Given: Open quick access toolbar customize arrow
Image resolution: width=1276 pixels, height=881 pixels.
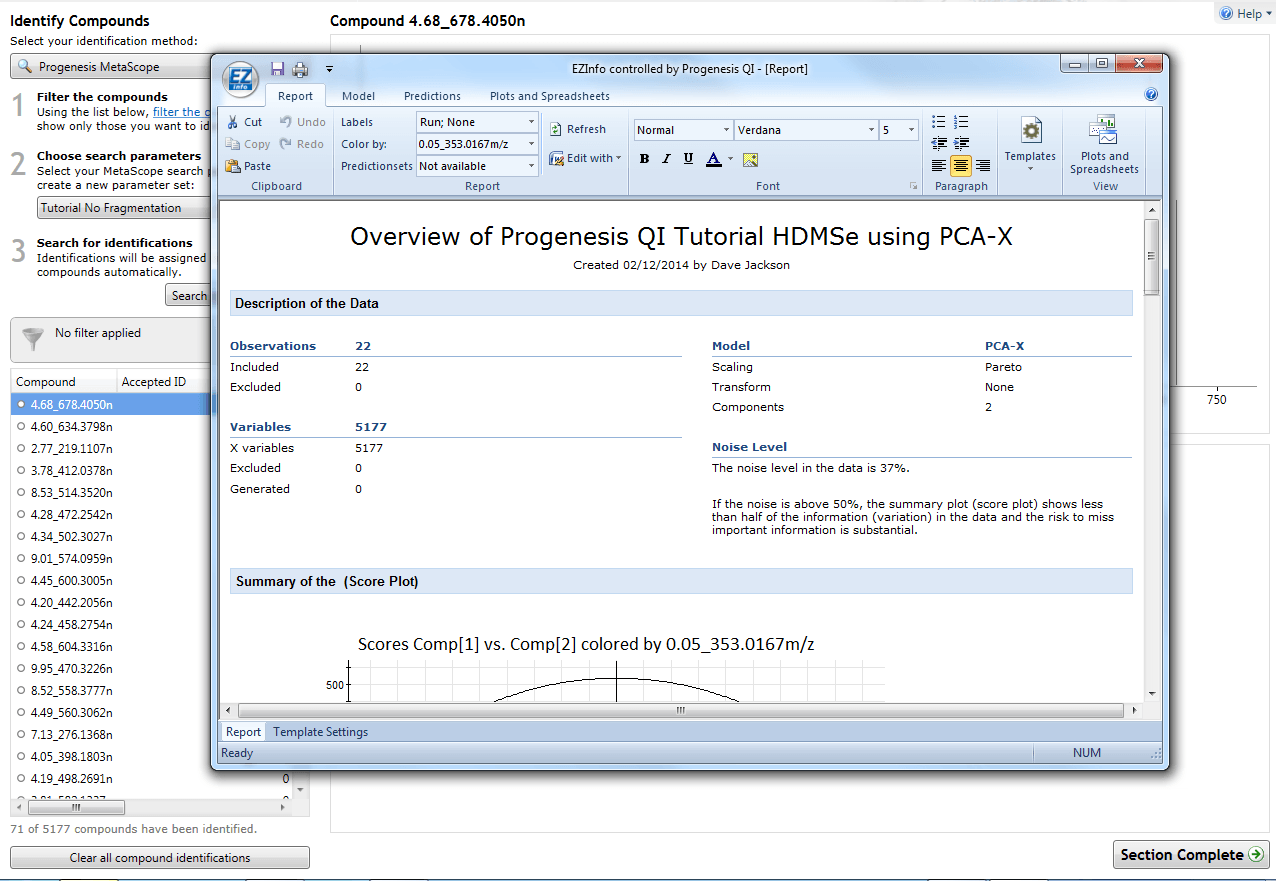Looking at the screenshot, I should (329, 70).
